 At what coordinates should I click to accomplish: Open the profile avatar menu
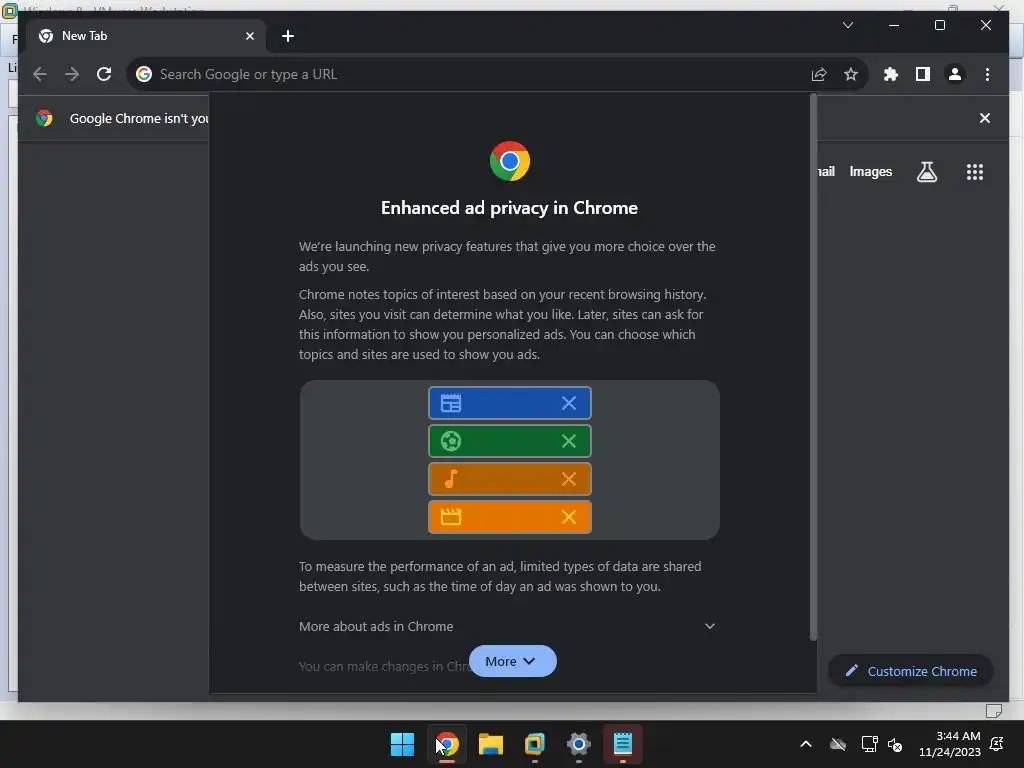click(955, 74)
